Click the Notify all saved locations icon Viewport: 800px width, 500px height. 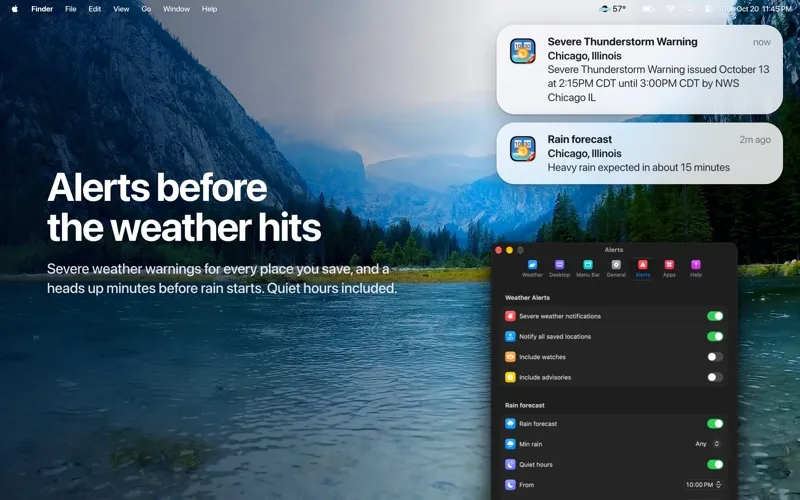pyautogui.click(x=510, y=336)
